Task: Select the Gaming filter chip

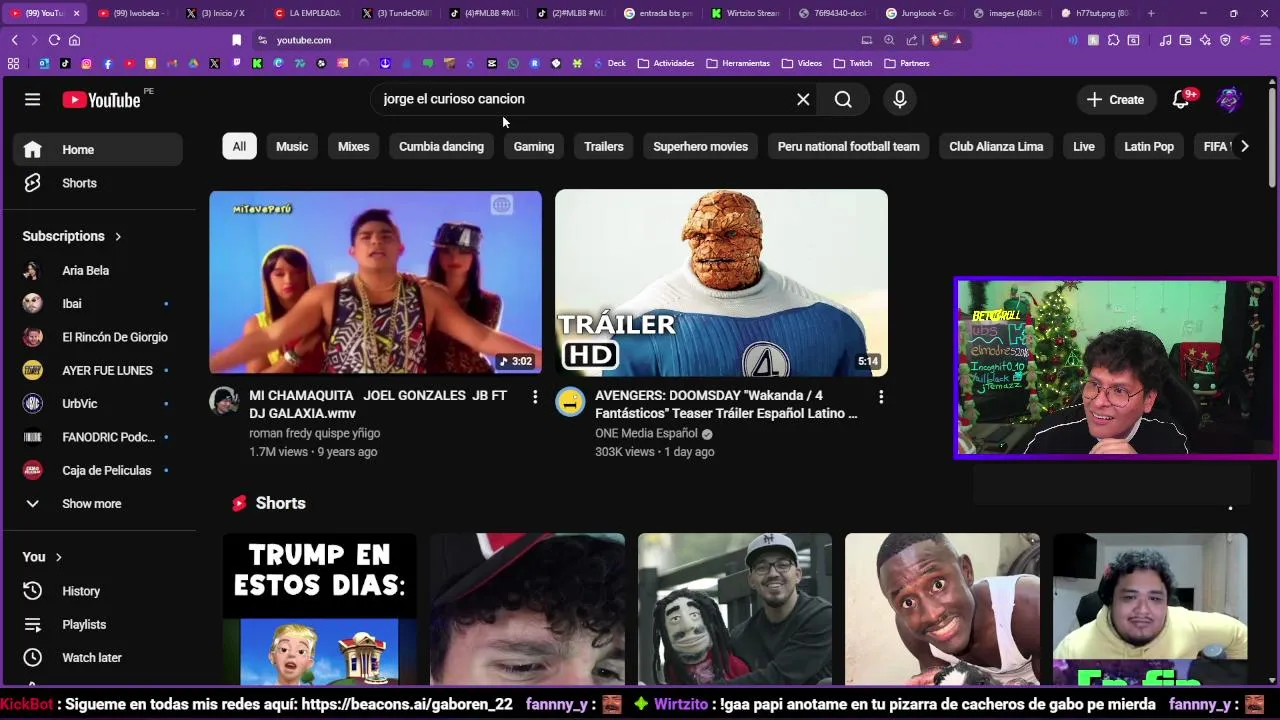Action: click(x=534, y=146)
